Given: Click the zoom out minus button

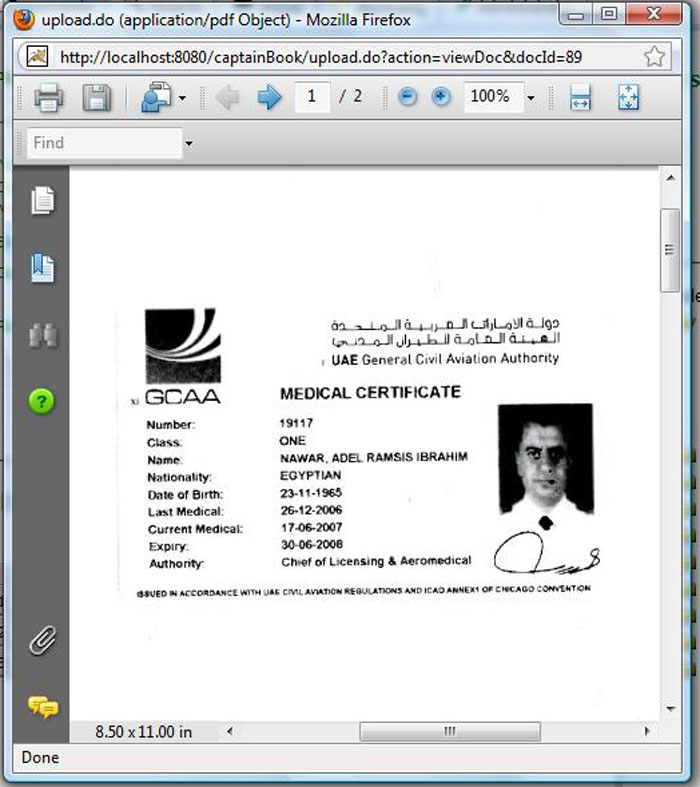Looking at the screenshot, I should click(x=407, y=97).
